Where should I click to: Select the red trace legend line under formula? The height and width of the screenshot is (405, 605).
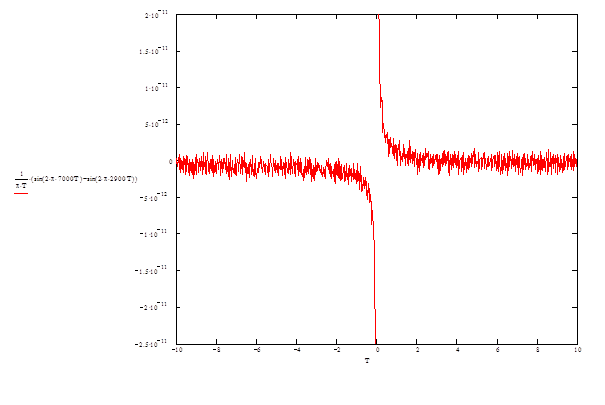[x=20, y=192]
